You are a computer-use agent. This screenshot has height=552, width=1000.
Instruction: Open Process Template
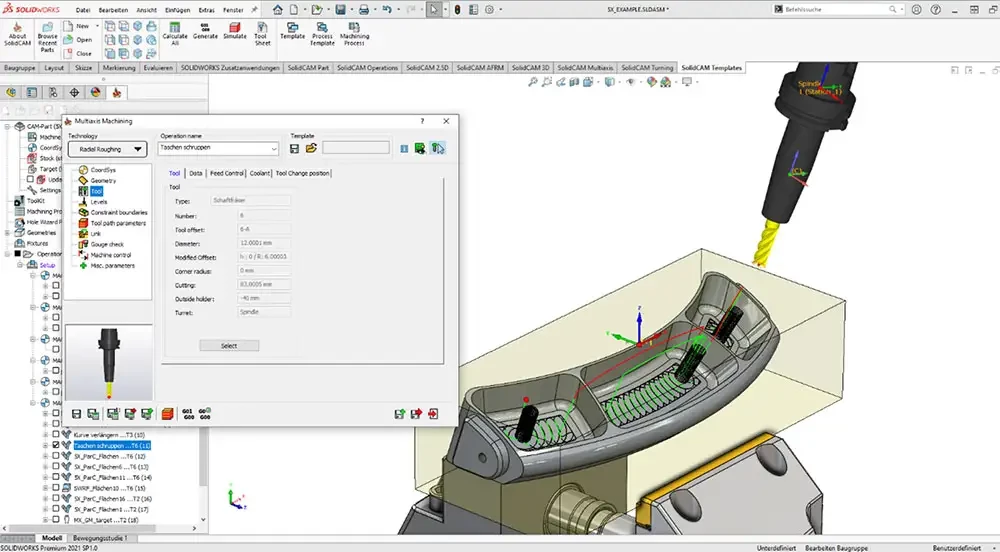[x=323, y=34]
